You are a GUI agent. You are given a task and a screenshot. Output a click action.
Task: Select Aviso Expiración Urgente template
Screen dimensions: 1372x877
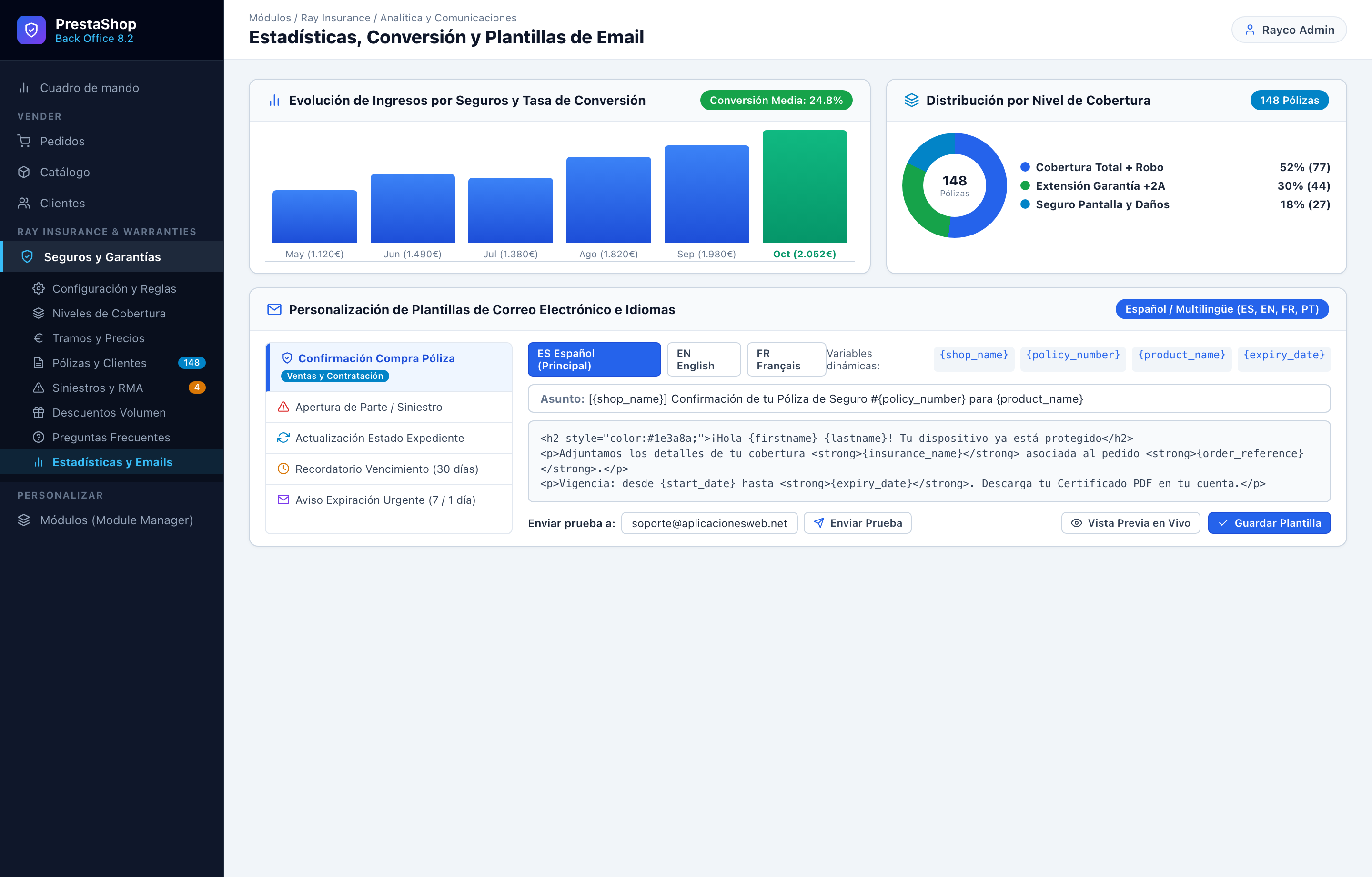click(x=390, y=500)
